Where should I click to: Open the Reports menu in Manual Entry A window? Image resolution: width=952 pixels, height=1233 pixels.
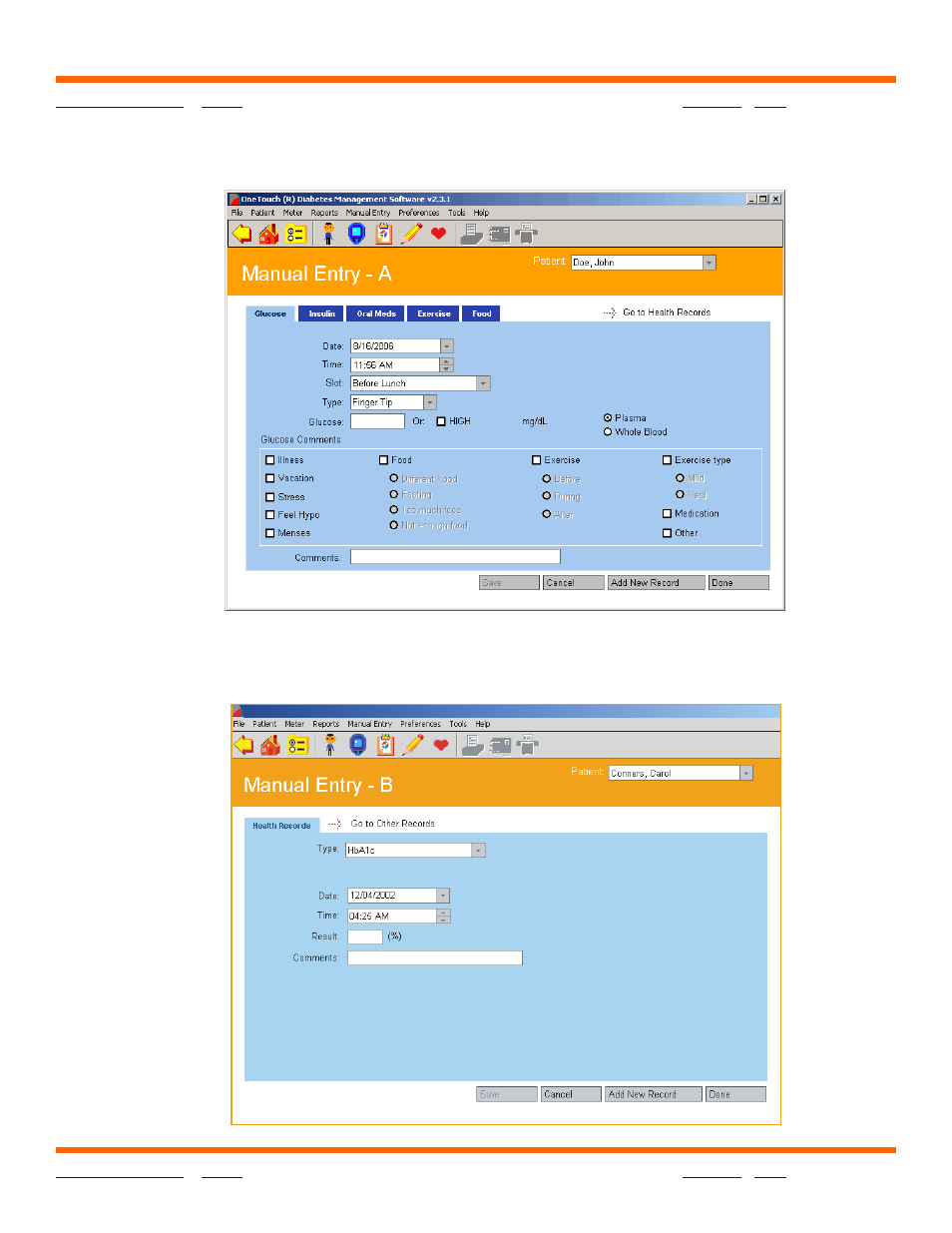(324, 213)
